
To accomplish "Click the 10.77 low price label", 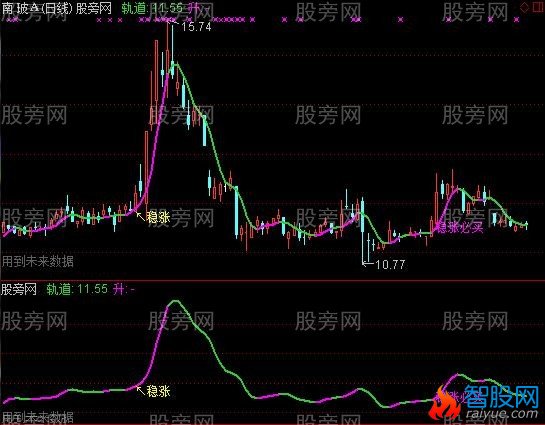I will (390, 265).
